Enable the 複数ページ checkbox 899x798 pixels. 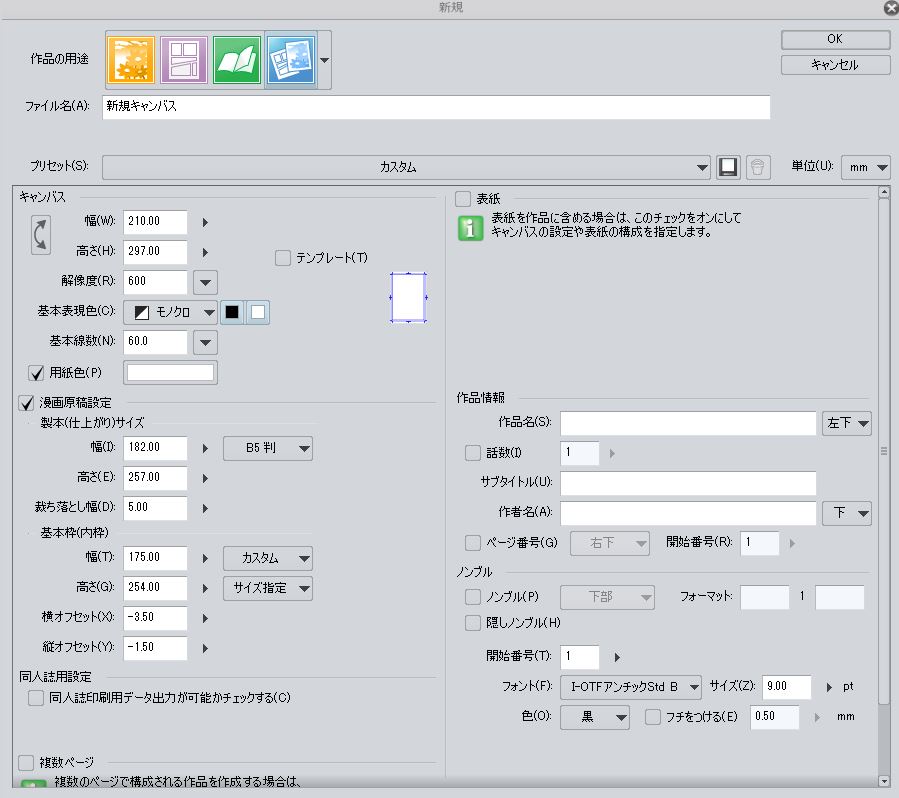pyautogui.click(x=26, y=763)
